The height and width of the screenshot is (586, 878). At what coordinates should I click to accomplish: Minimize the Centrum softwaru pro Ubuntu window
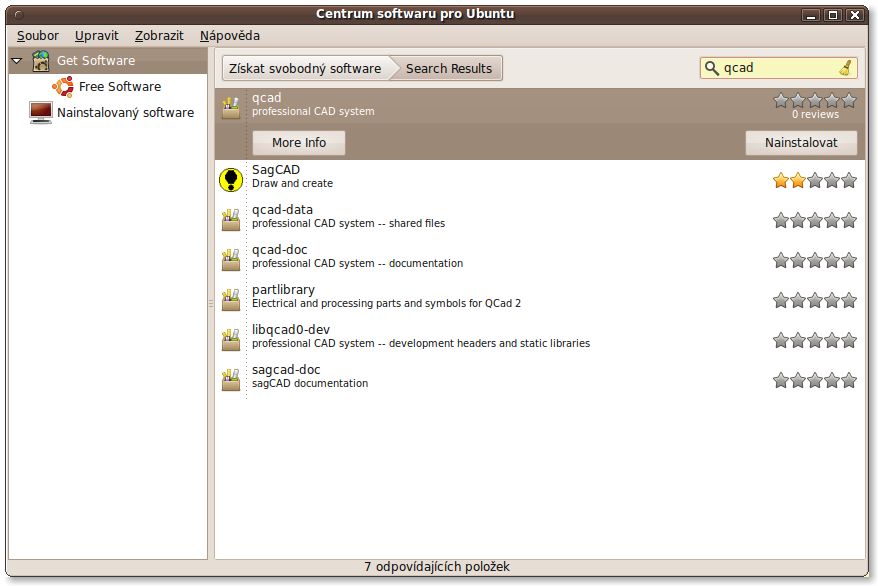[x=810, y=15]
